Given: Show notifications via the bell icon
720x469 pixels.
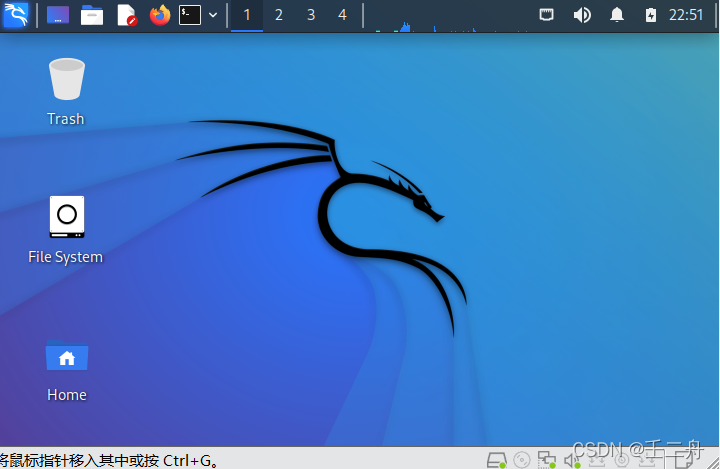Looking at the screenshot, I should click(617, 15).
